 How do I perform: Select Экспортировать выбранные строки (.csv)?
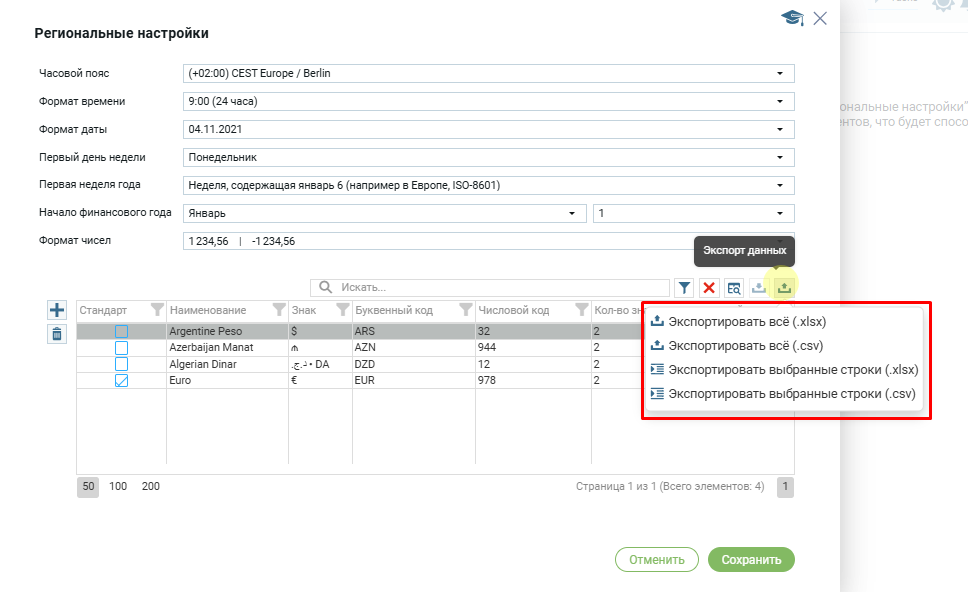pos(791,393)
